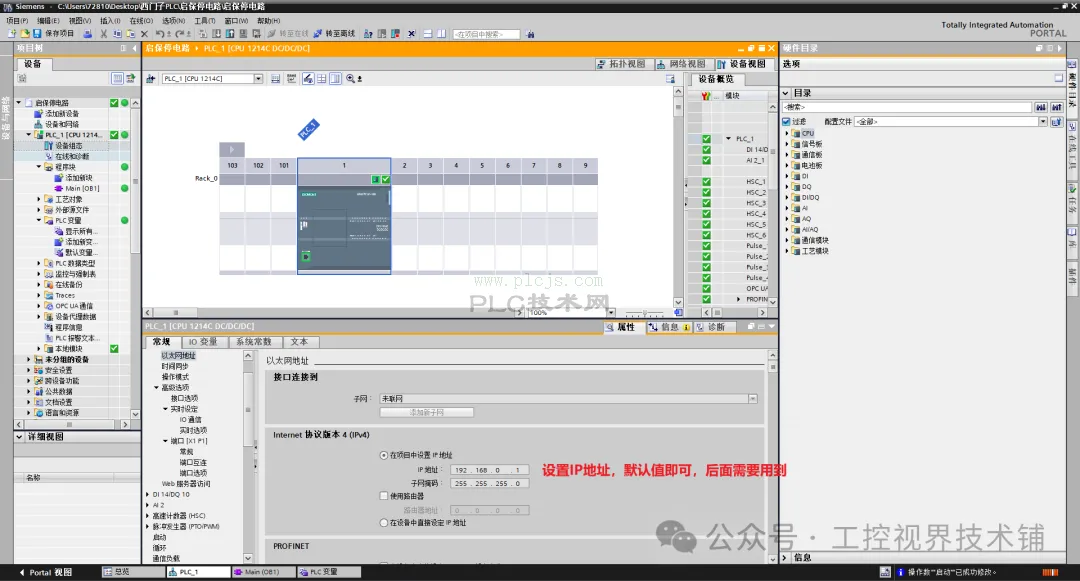Select 操作模式 in property navigation

(175, 377)
